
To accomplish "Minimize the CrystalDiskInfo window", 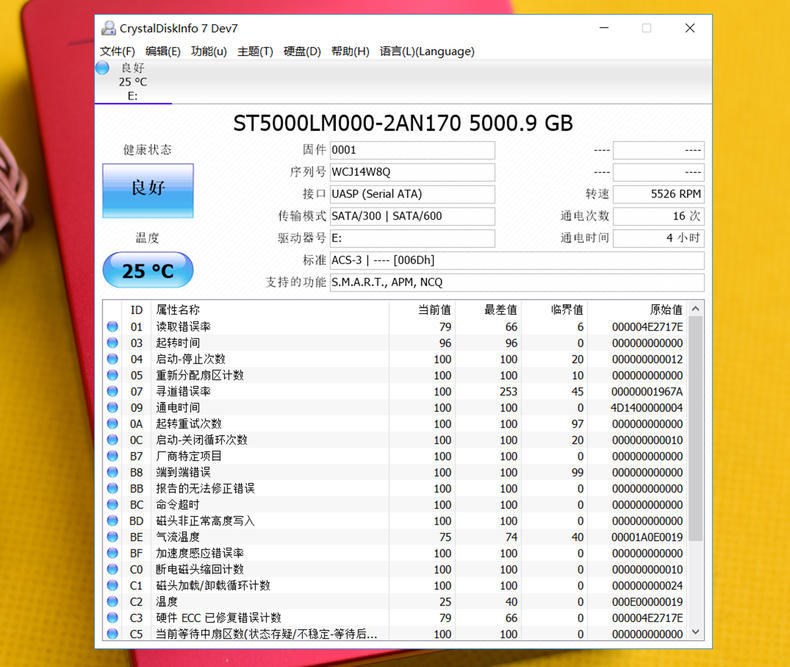I will coord(604,28).
